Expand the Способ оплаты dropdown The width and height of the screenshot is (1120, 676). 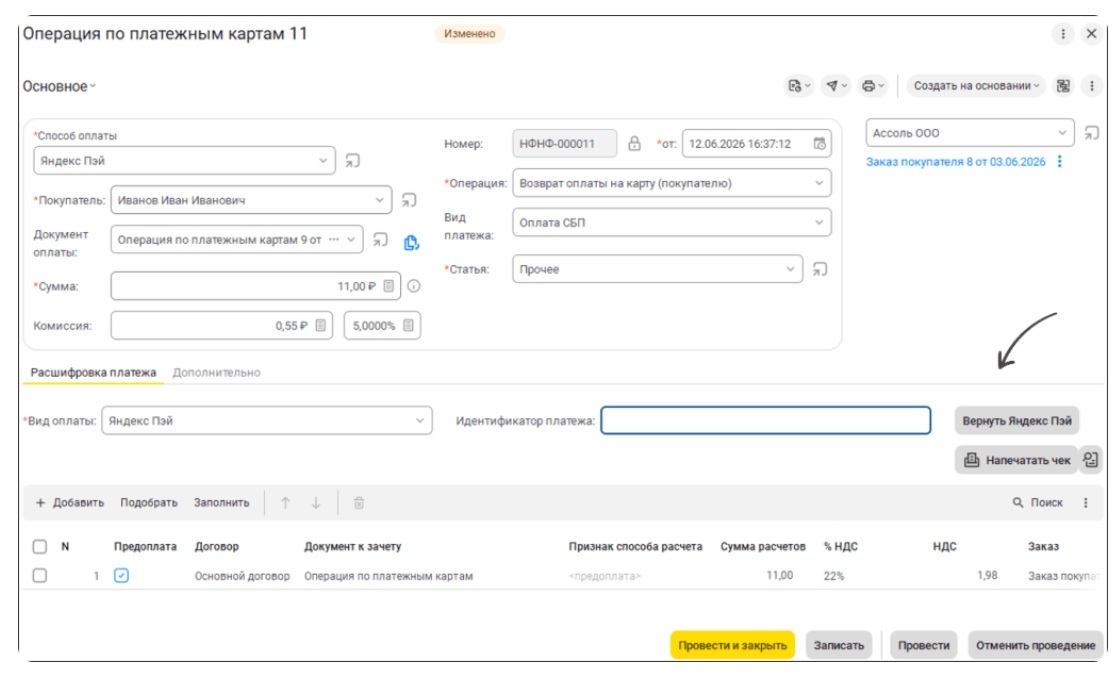[x=322, y=161]
